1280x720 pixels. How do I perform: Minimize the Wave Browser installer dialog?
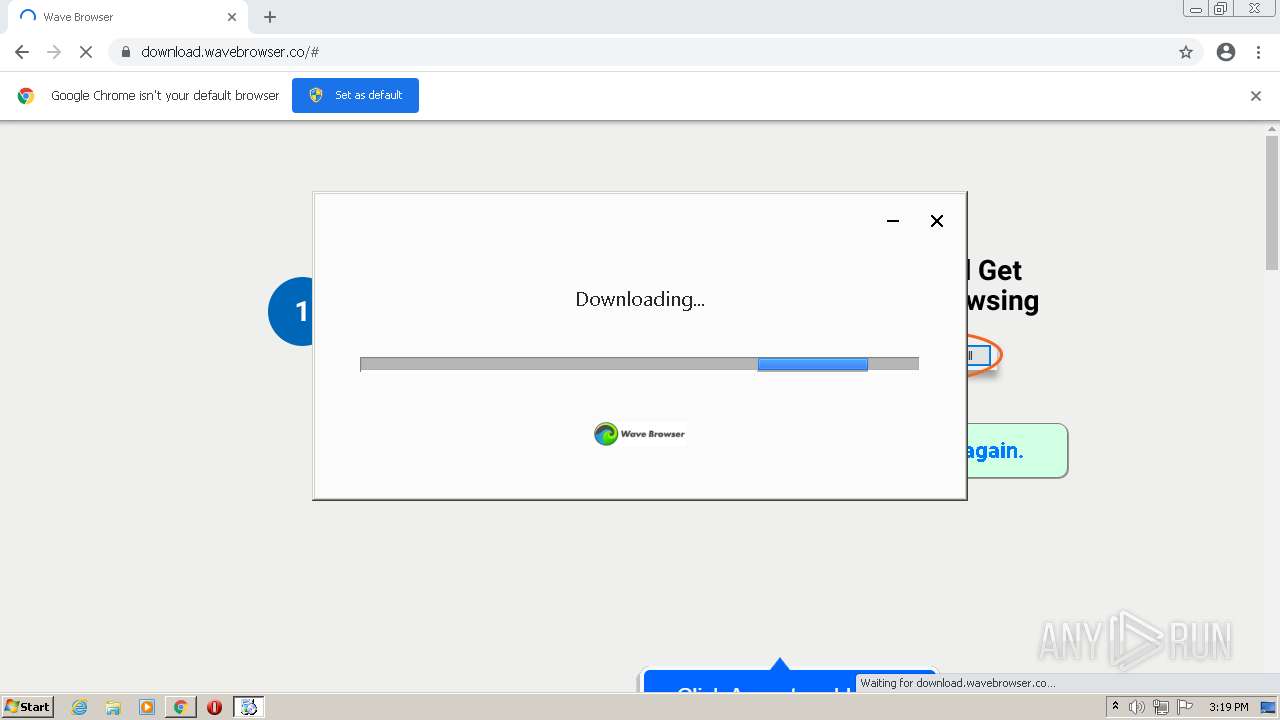(x=893, y=221)
